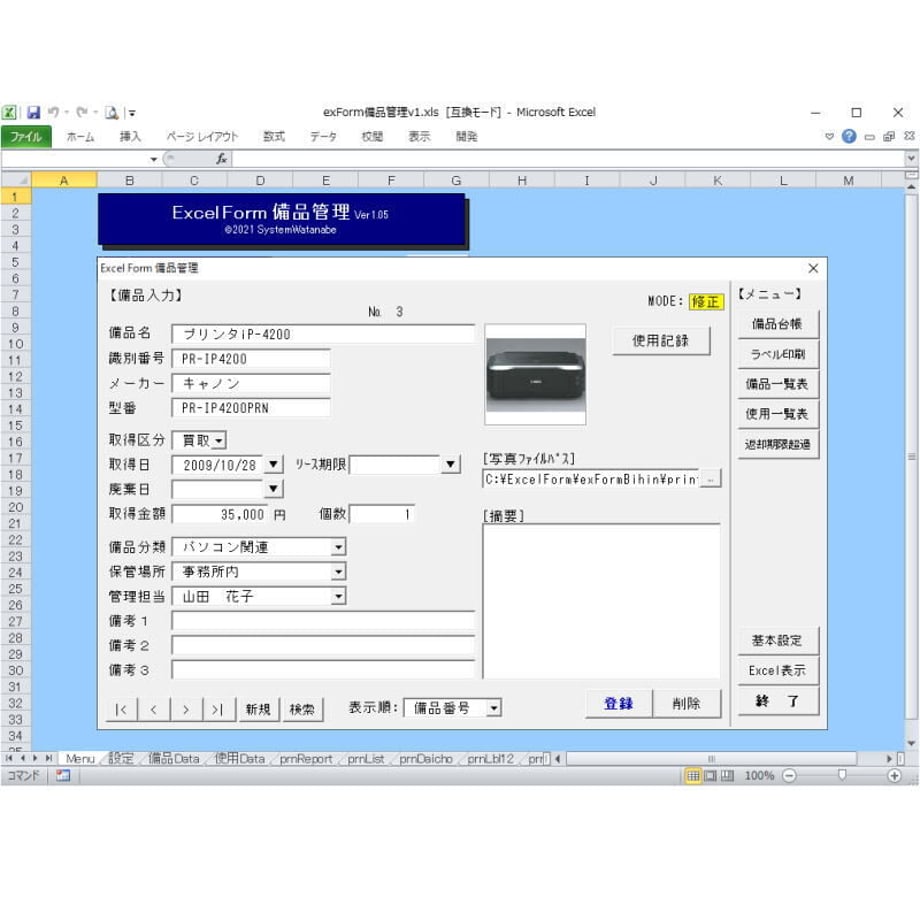Click the 取得金額 amount field
This screenshot has width=920, height=920.
coord(220,515)
